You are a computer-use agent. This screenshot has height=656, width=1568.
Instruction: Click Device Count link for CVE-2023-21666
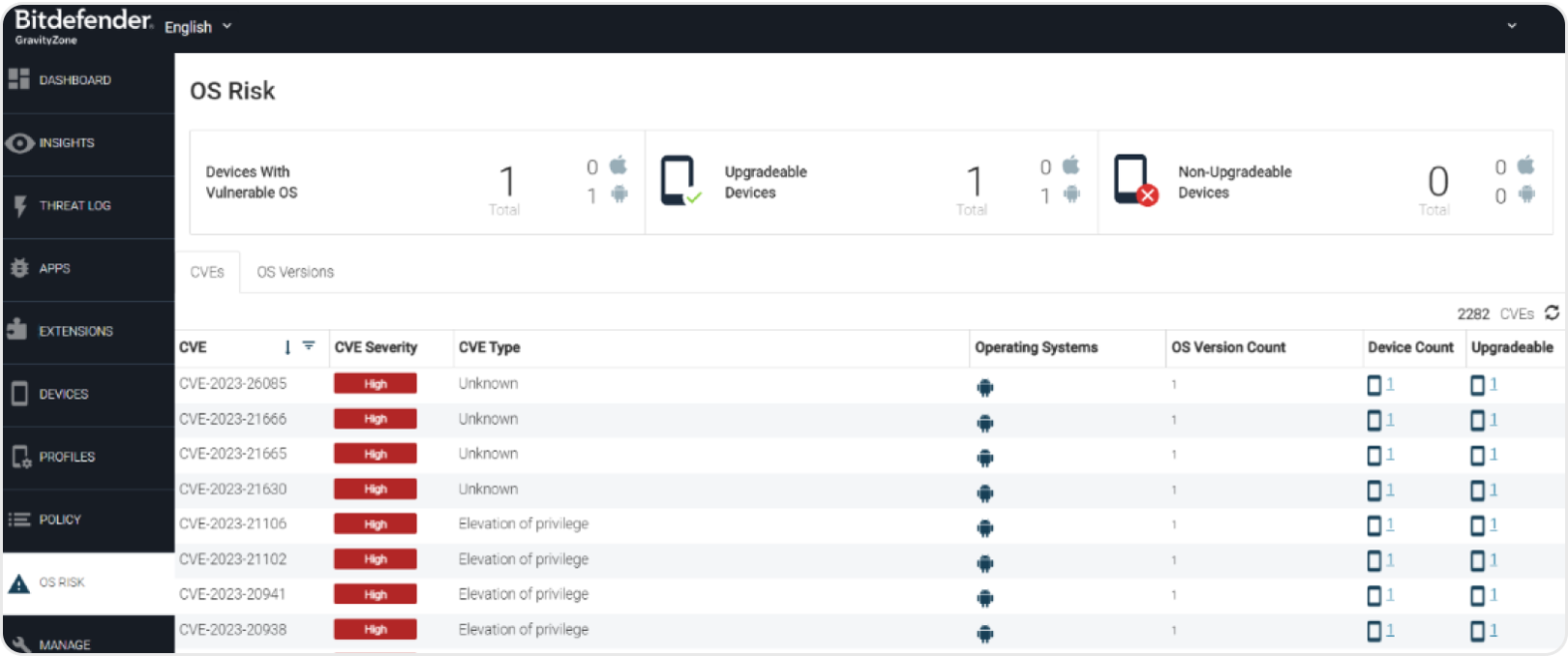(x=1381, y=420)
